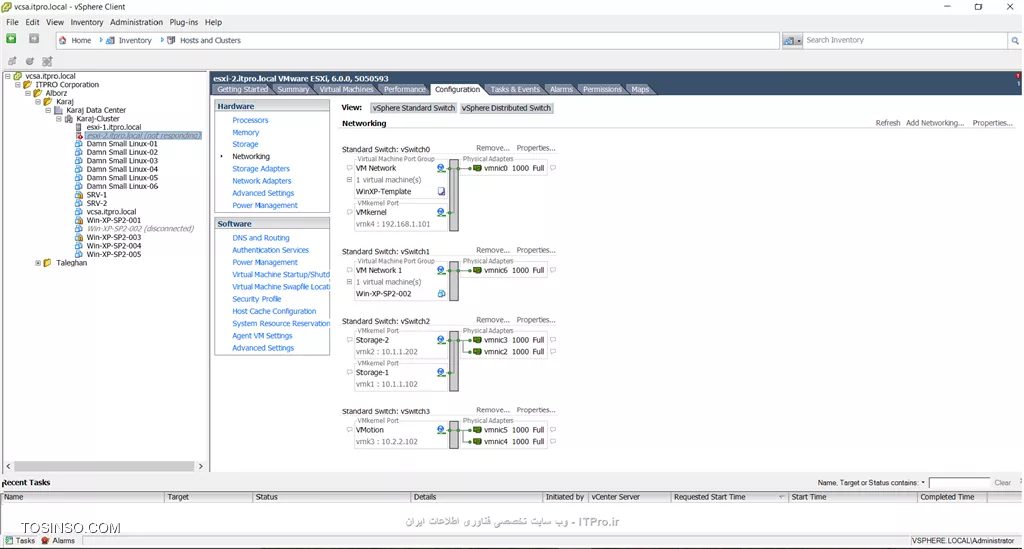Image resolution: width=1024 pixels, height=549 pixels.
Task: Click the grey forward navigation arrow
Action: point(34,39)
